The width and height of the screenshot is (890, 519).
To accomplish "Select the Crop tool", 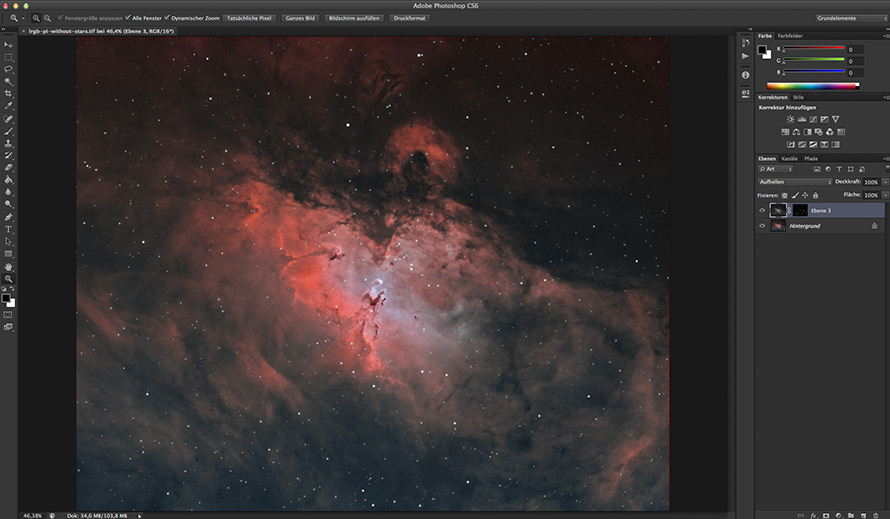I will click(9, 94).
